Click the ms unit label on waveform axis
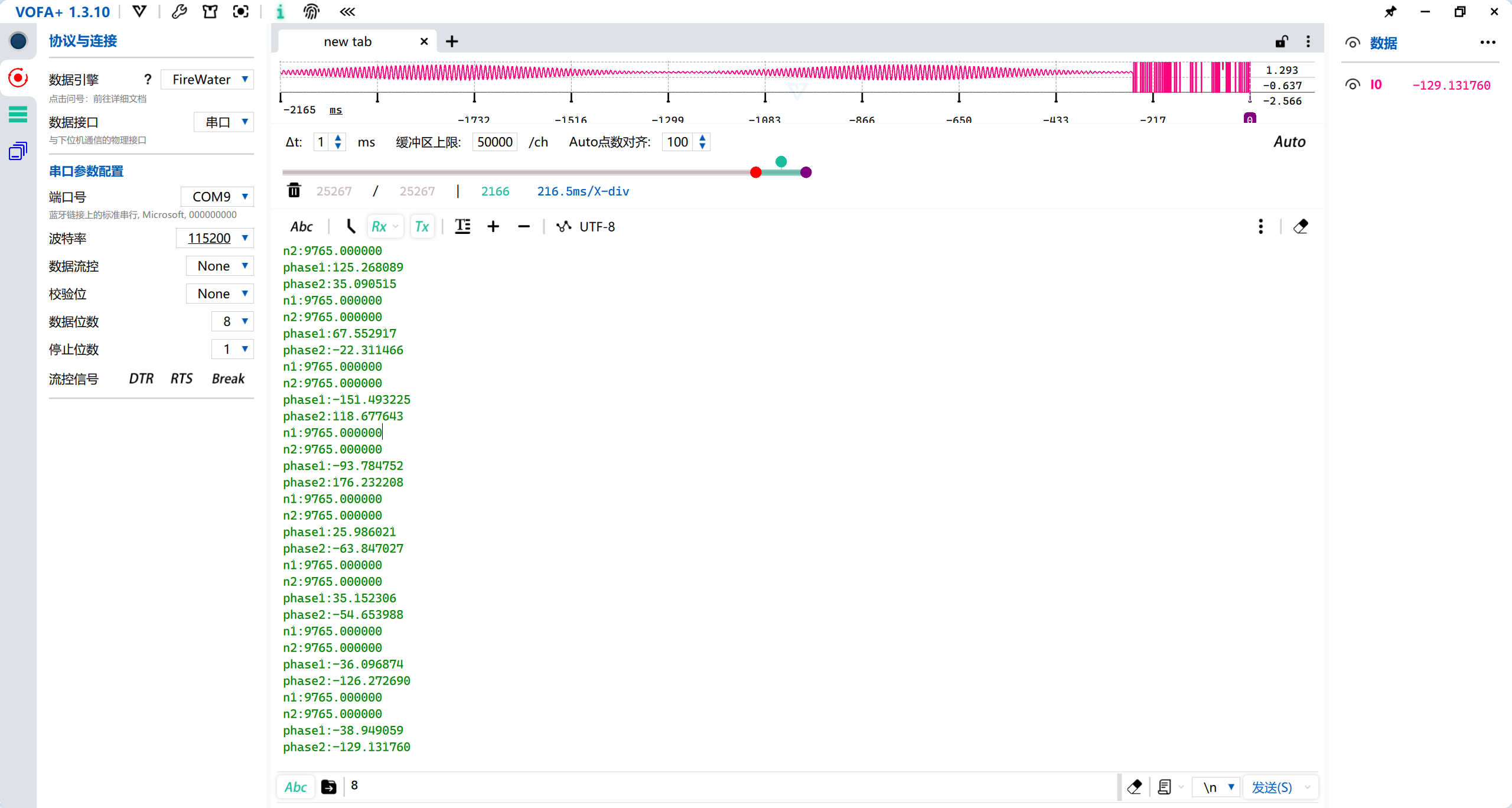 coord(335,110)
